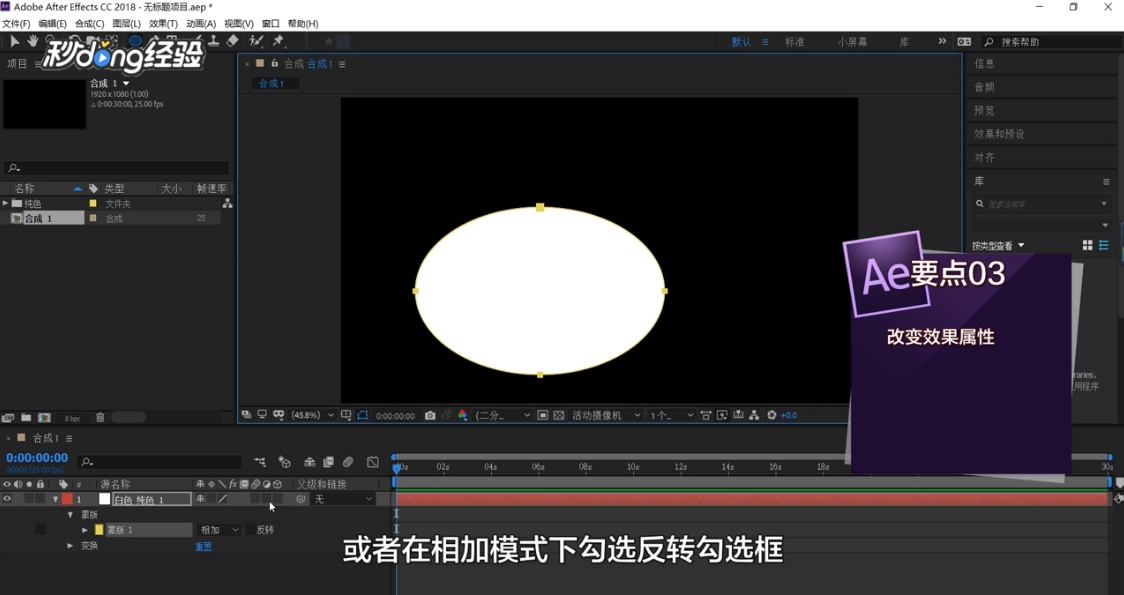This screenshot has width=1124, height=595.
Task: Expand the 纯色 folder in Project panel
Action: pos(6,204)
